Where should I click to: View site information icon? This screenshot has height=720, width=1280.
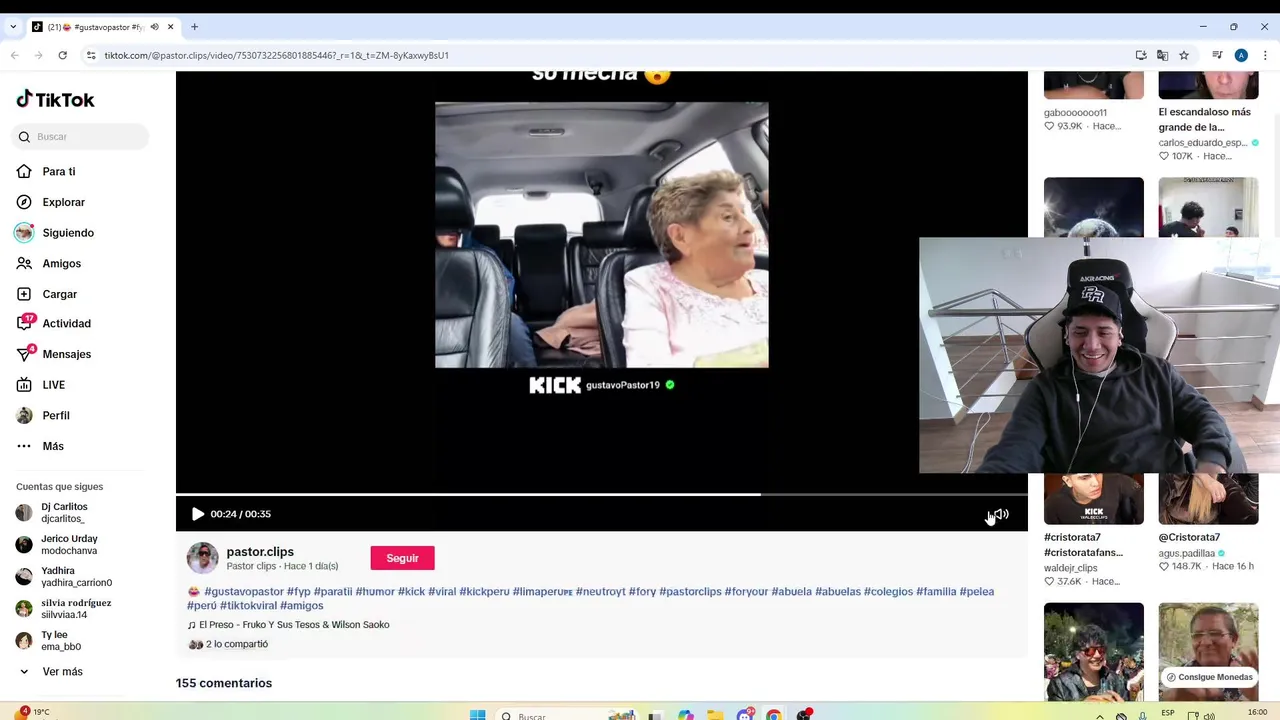coord(91,55)
